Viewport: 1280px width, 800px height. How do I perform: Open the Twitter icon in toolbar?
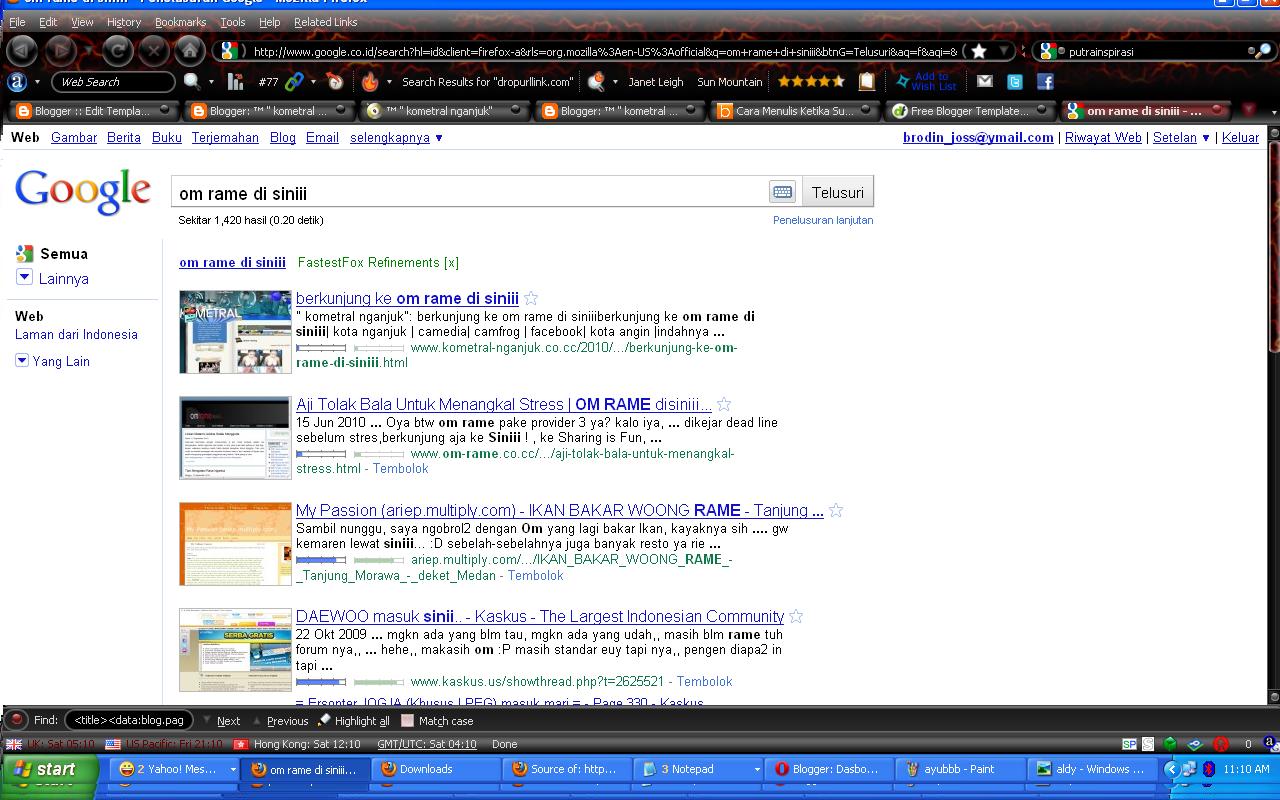point(1015,82)
